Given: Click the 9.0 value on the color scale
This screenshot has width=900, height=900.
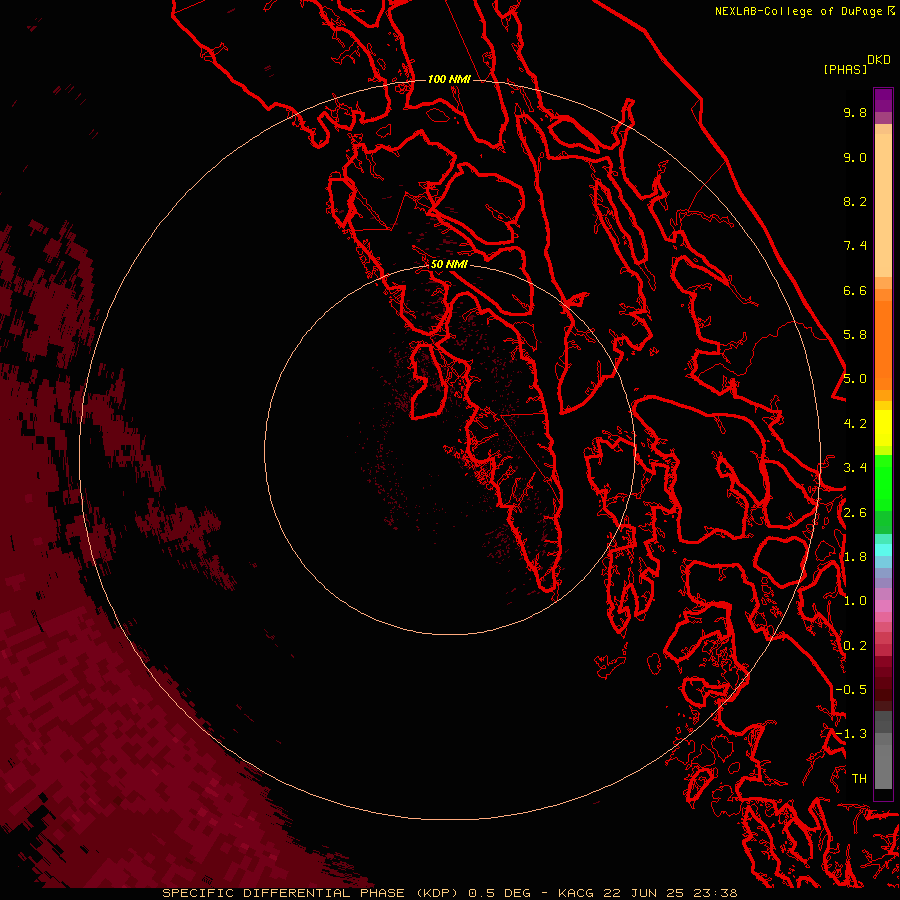Looking at the screenshot, I should pos(855,157).
